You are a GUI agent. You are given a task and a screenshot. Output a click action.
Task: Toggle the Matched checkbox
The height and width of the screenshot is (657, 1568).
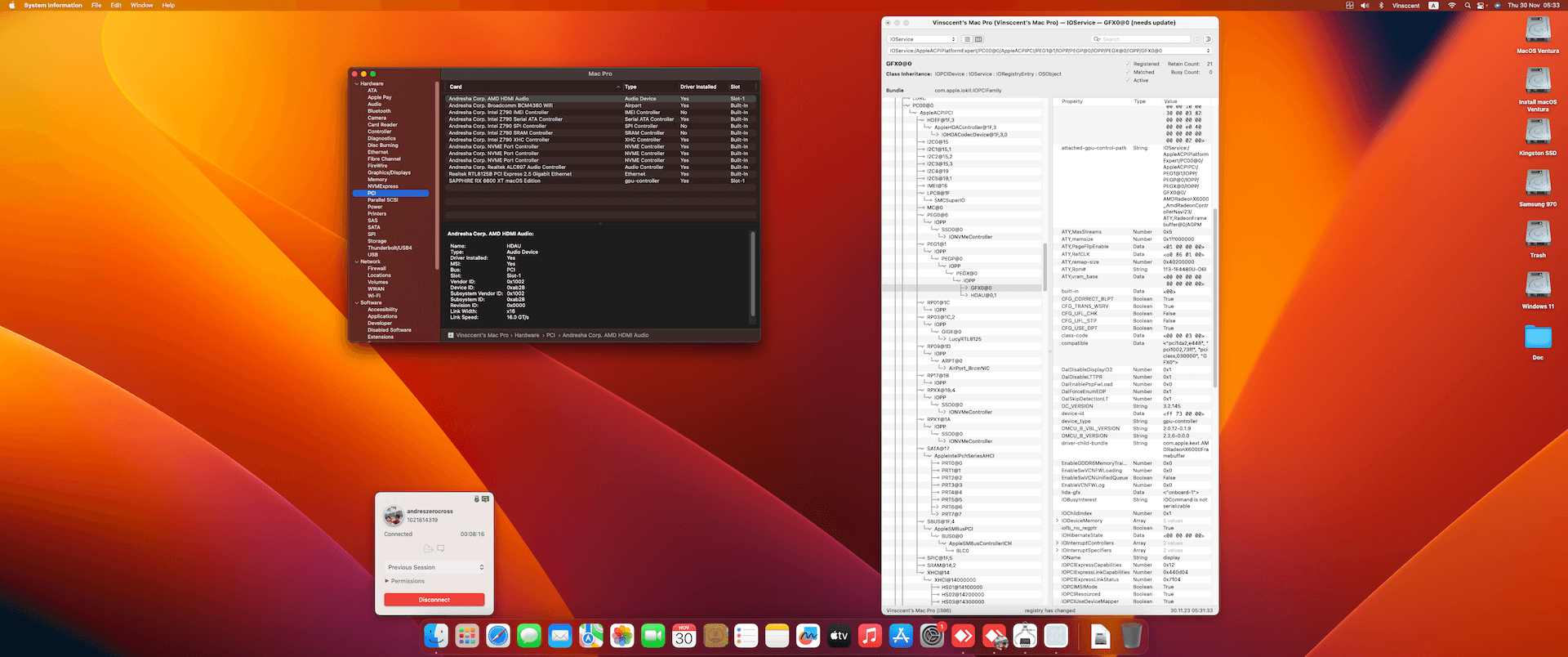pos(1129,72)
